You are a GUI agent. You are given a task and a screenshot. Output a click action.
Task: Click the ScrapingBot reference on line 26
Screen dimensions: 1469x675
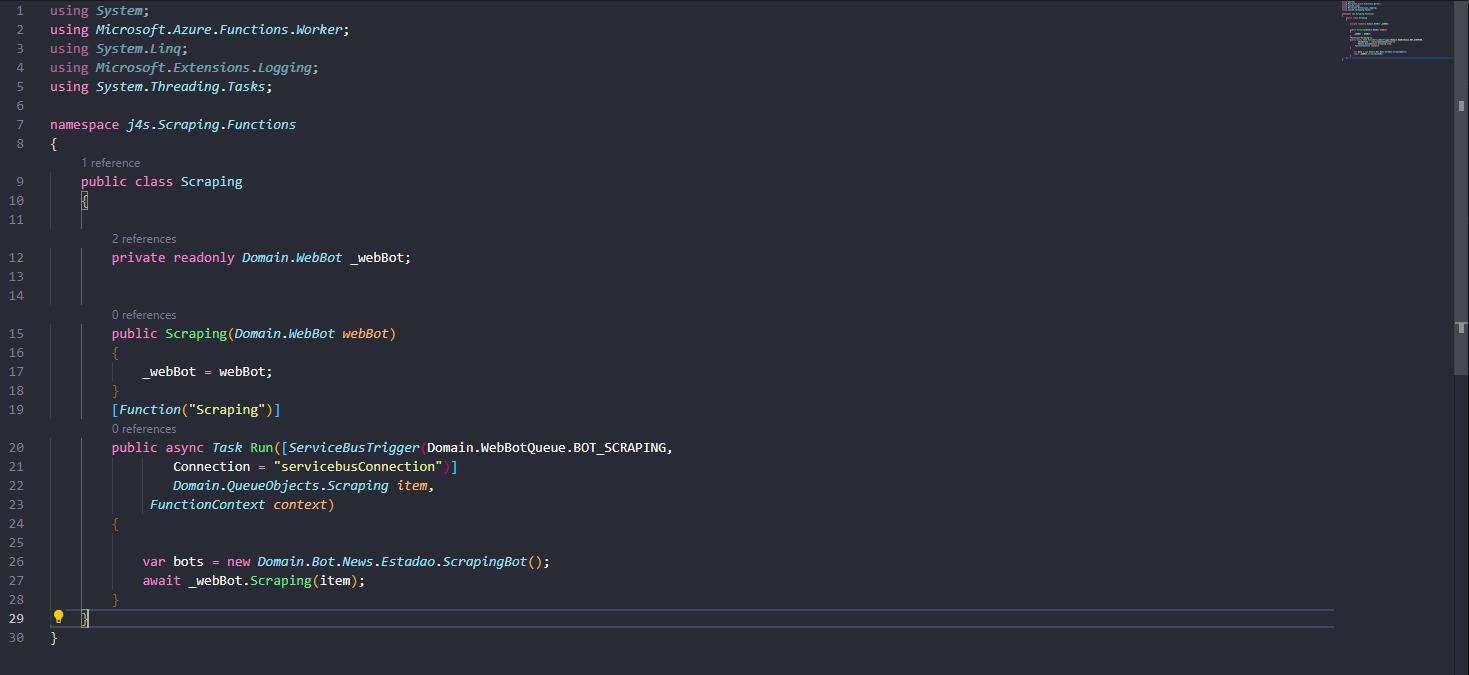pos(484,561)
